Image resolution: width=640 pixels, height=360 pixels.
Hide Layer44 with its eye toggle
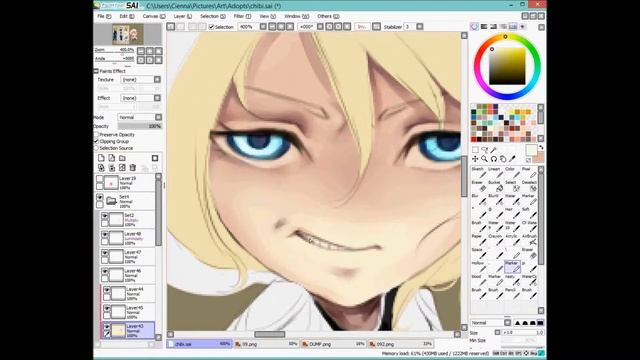click(x=107, y=290)
